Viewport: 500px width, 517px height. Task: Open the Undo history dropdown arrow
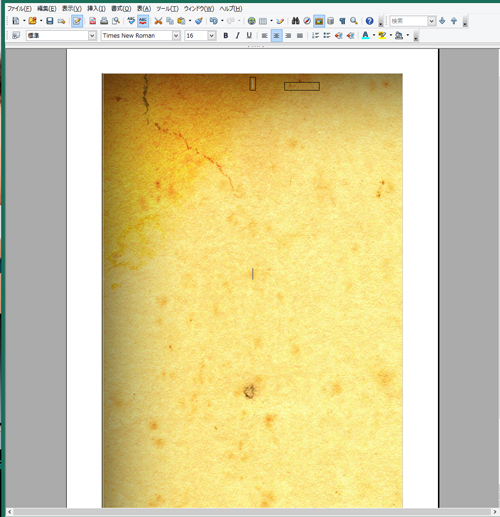[222, 21]
